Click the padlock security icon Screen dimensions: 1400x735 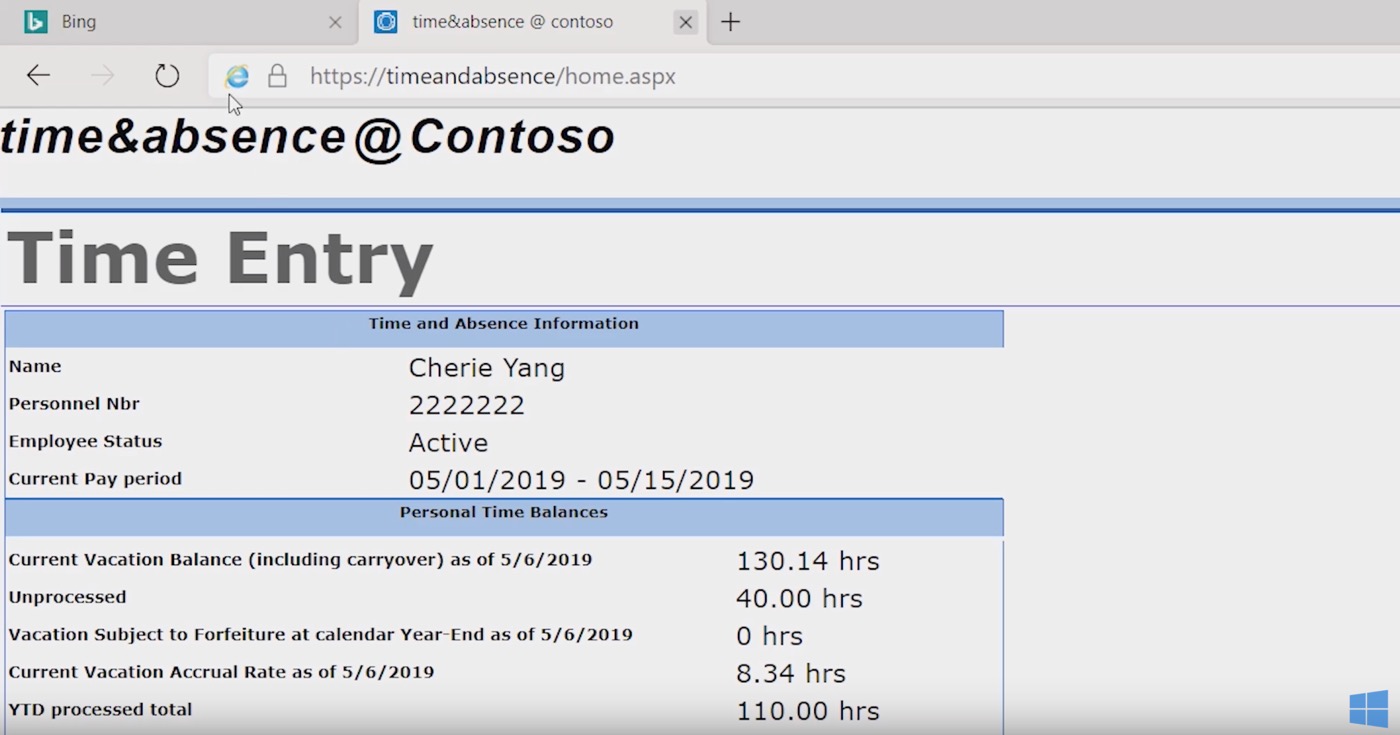[x=278, y=76]
